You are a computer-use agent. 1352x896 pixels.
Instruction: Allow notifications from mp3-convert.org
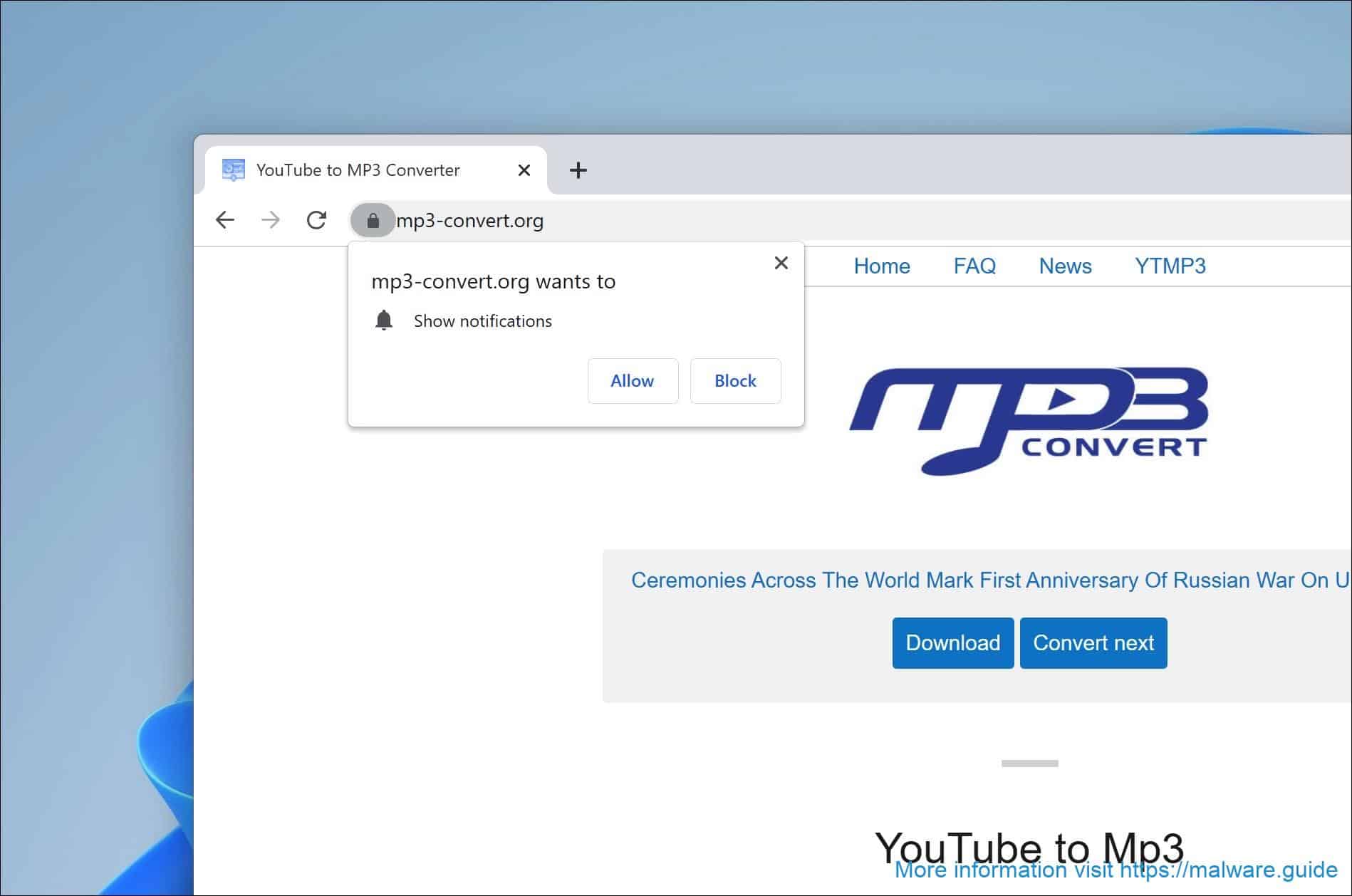coord(632,380)
